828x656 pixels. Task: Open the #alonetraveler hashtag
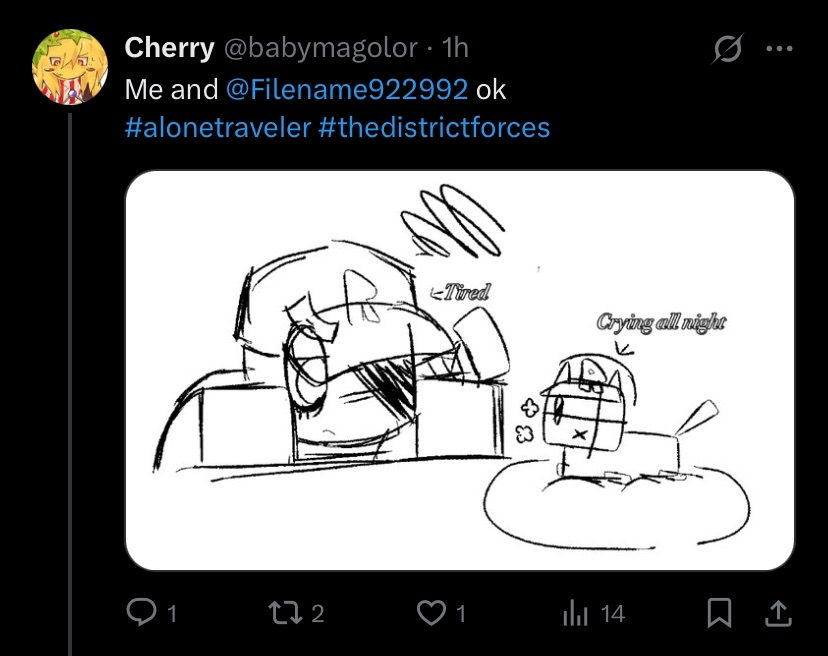click(x=218, y=127)
